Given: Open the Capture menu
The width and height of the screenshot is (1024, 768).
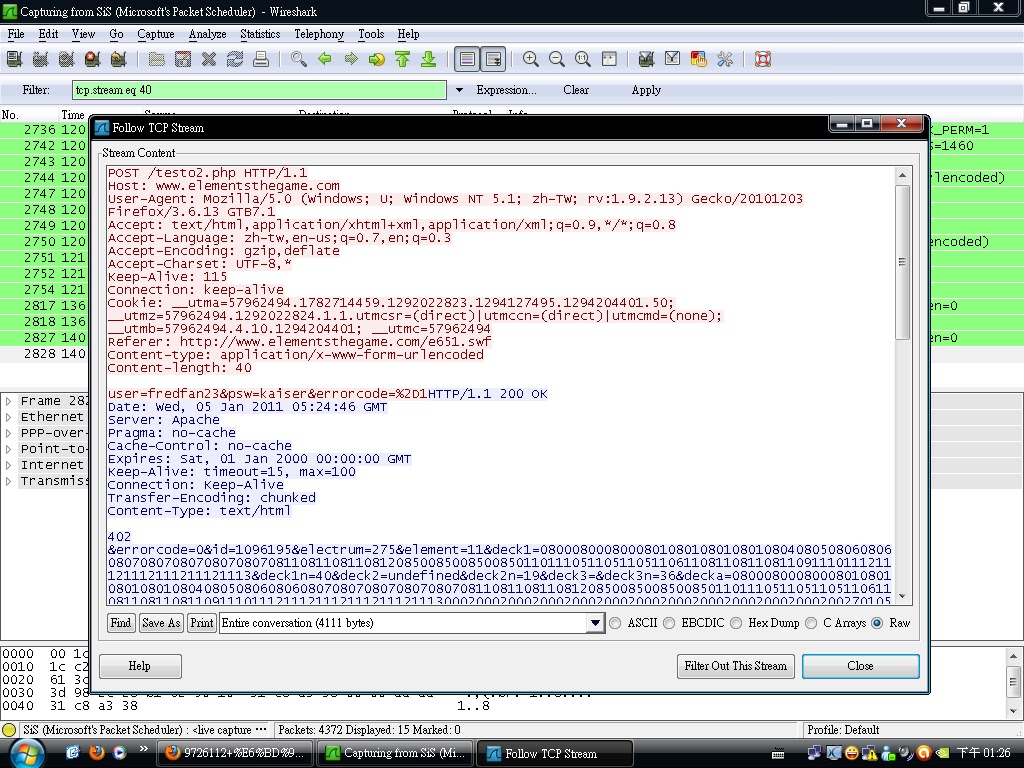Looking at the screenshot, I should tap(155, 34).
